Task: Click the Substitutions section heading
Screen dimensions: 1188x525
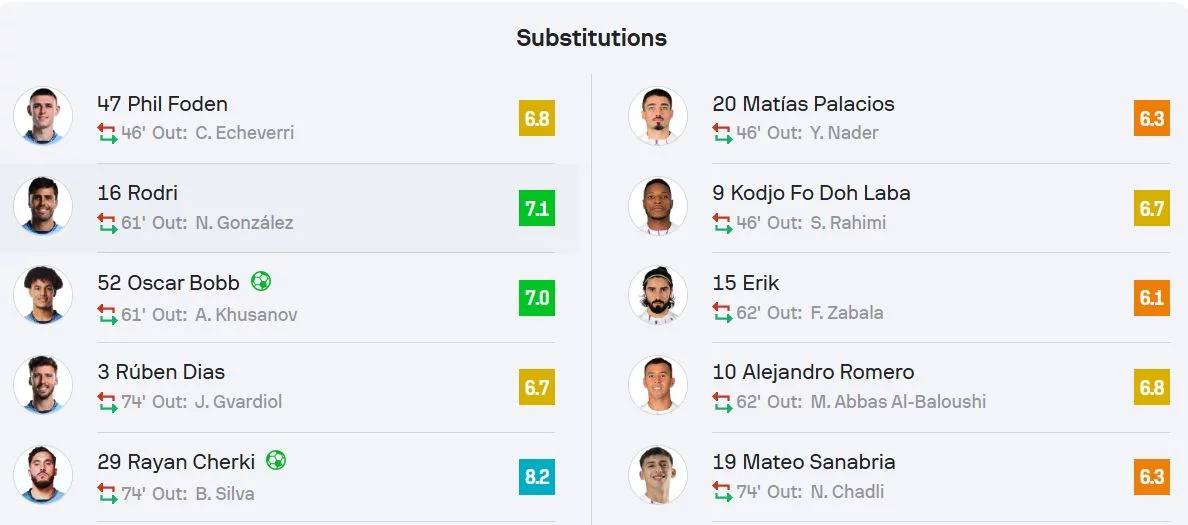Action: [592, 38]
